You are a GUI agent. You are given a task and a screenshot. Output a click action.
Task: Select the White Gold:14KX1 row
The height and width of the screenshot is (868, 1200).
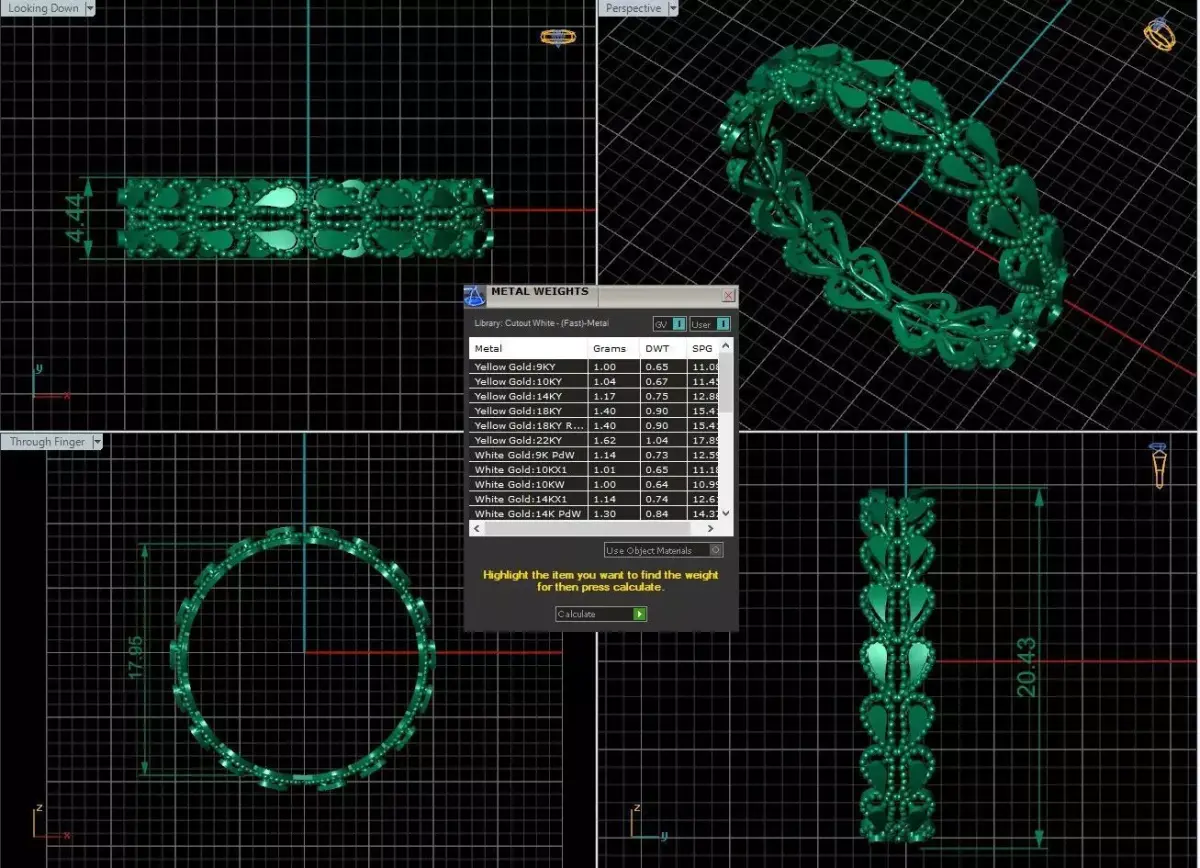pyautogui.click(x=594, y=499)
